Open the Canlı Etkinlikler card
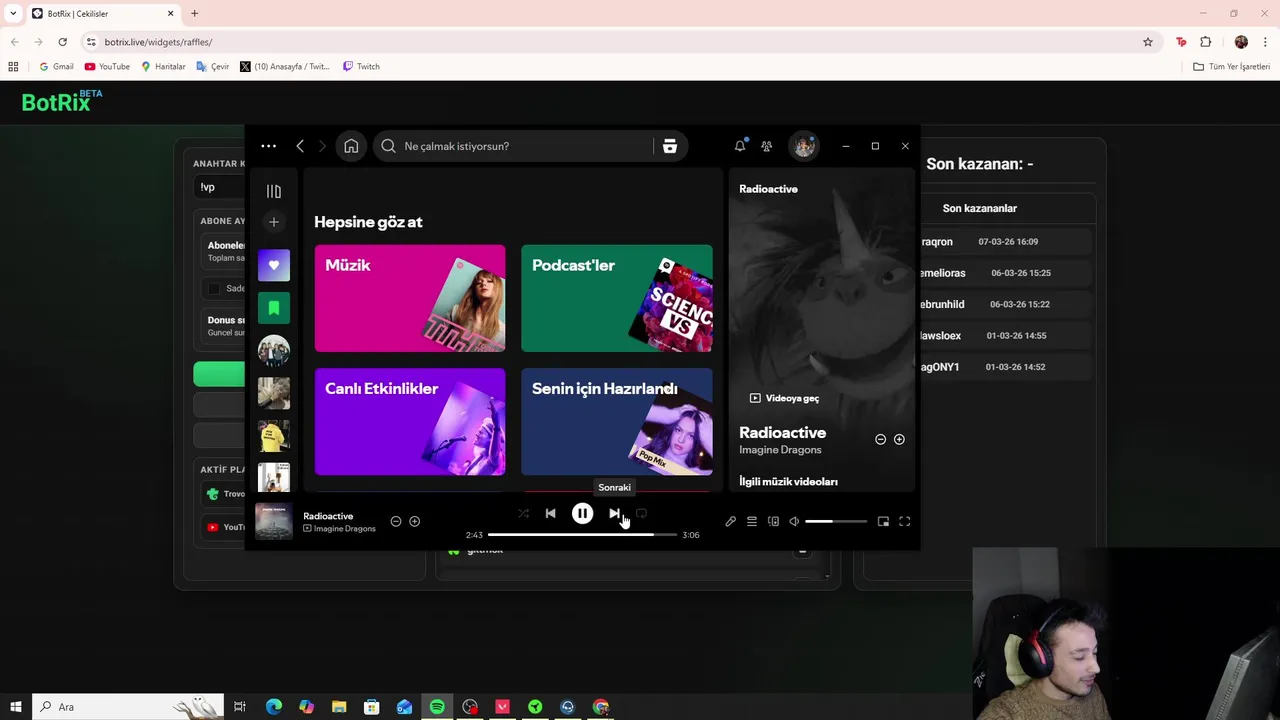1280x720 pixels. [x=410, y=422]
